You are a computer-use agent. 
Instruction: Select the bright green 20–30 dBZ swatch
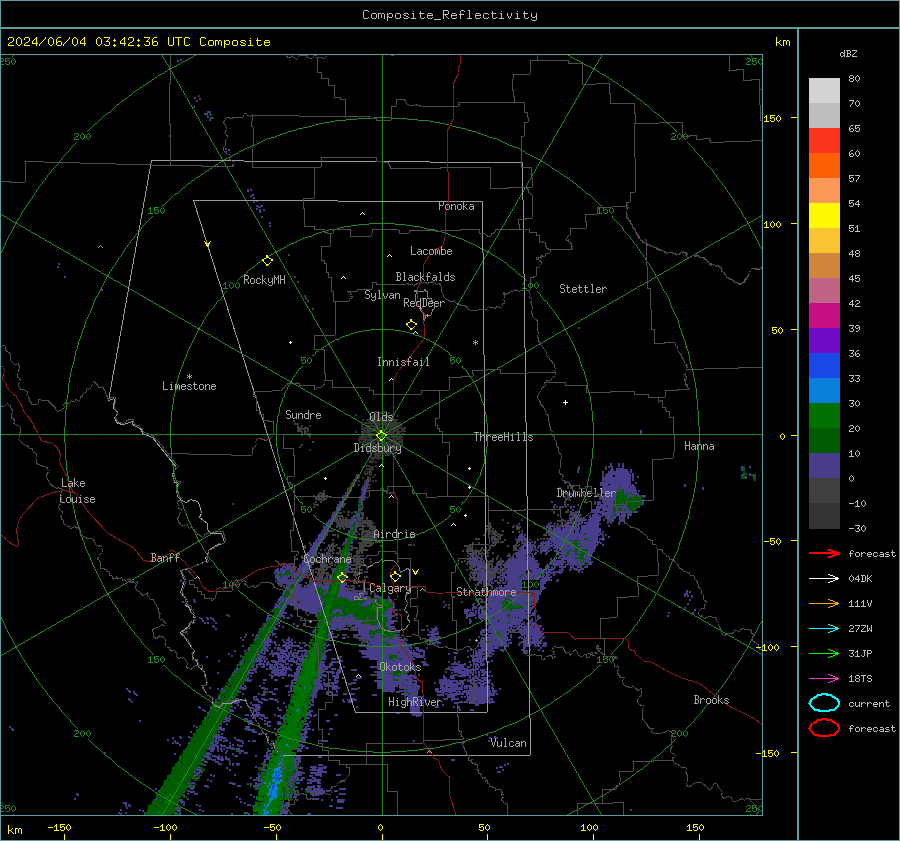click(824, 416)
